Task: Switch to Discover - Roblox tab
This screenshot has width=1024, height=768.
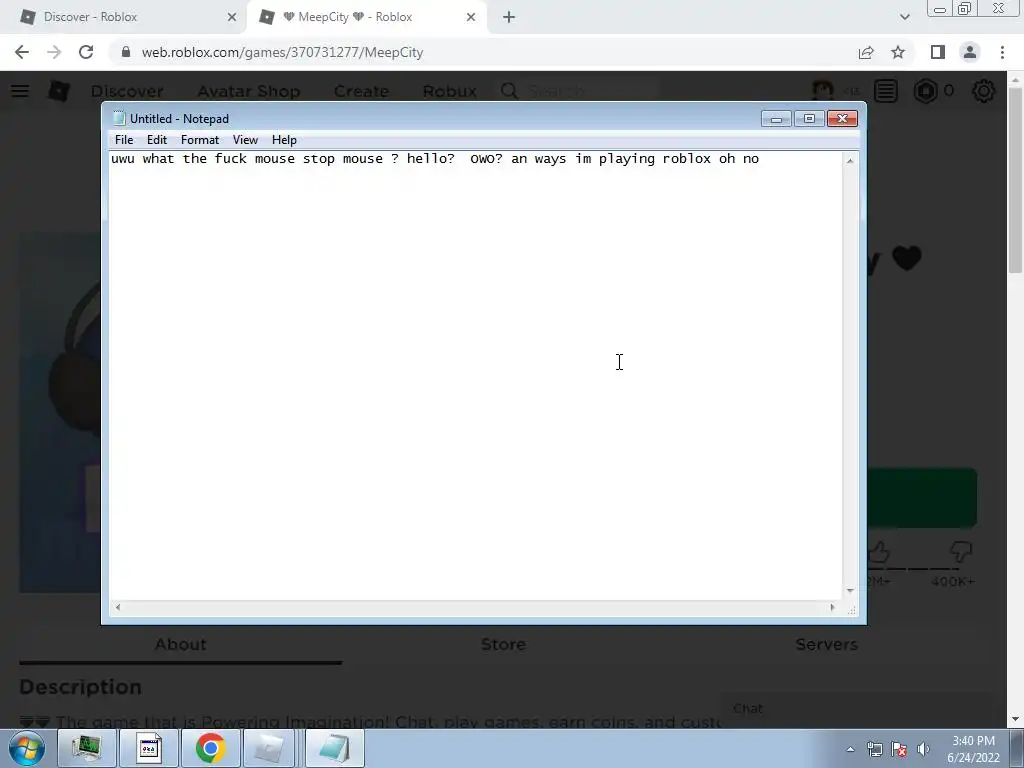Action: coord(124,17)
